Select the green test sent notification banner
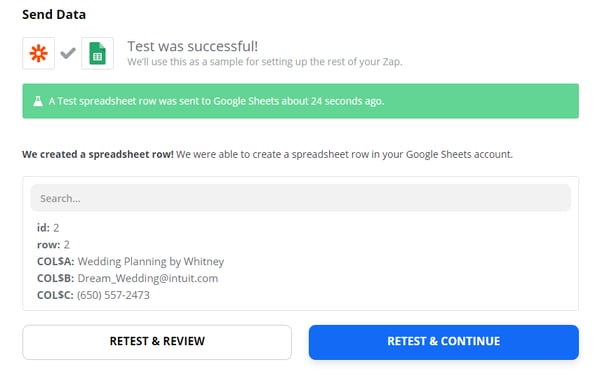Screen dimensions: 600x381 tap(300, 101)
